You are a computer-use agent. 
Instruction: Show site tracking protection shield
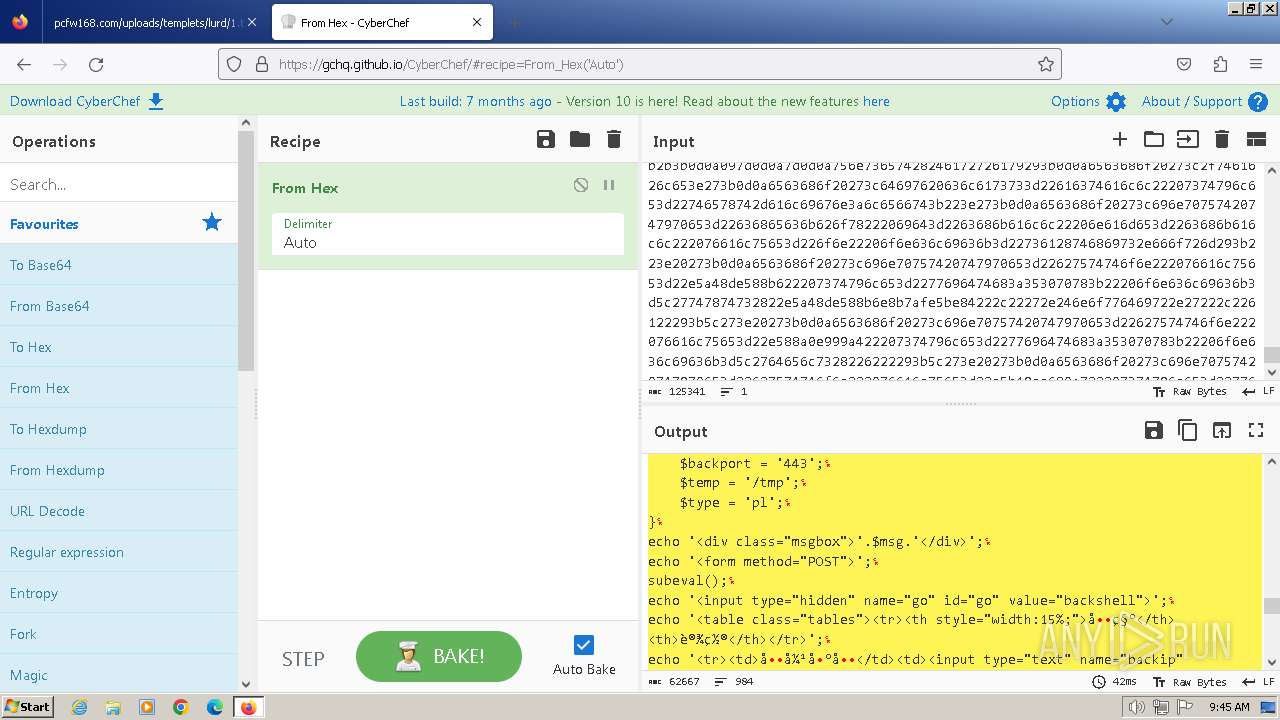(234, 64)
